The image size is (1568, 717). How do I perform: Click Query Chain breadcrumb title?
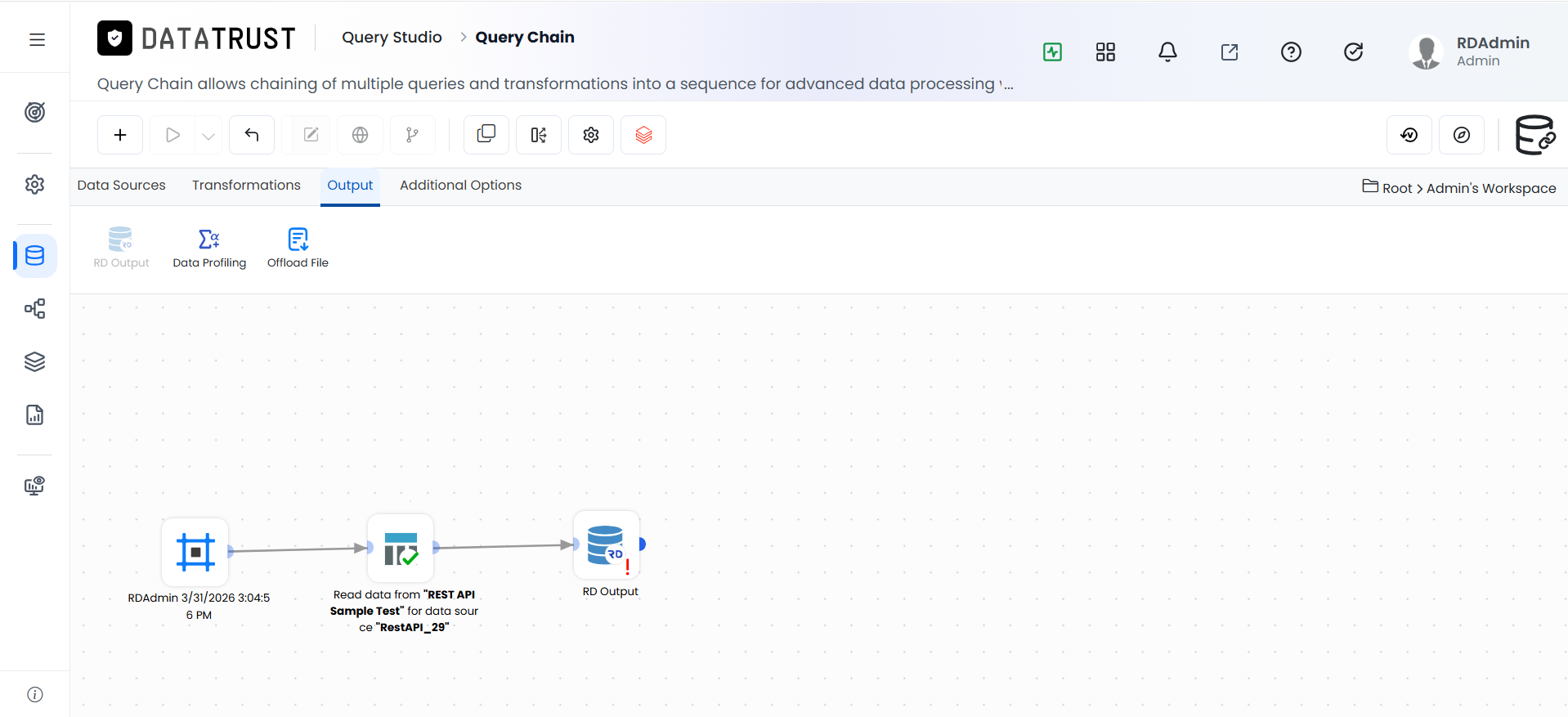coord(525,37)
